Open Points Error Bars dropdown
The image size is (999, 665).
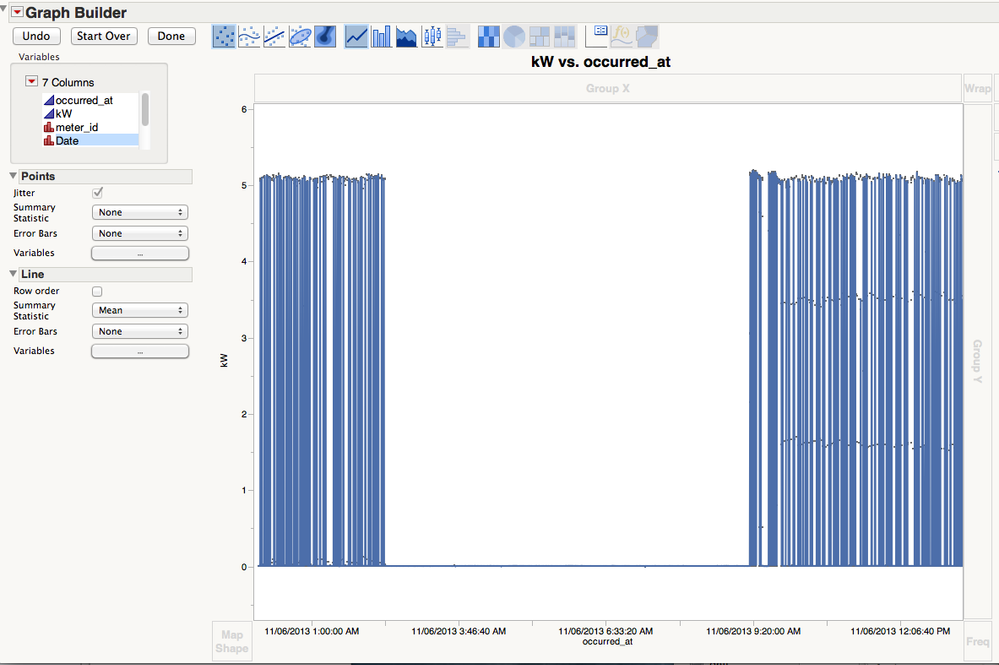(x=140, y=233)
